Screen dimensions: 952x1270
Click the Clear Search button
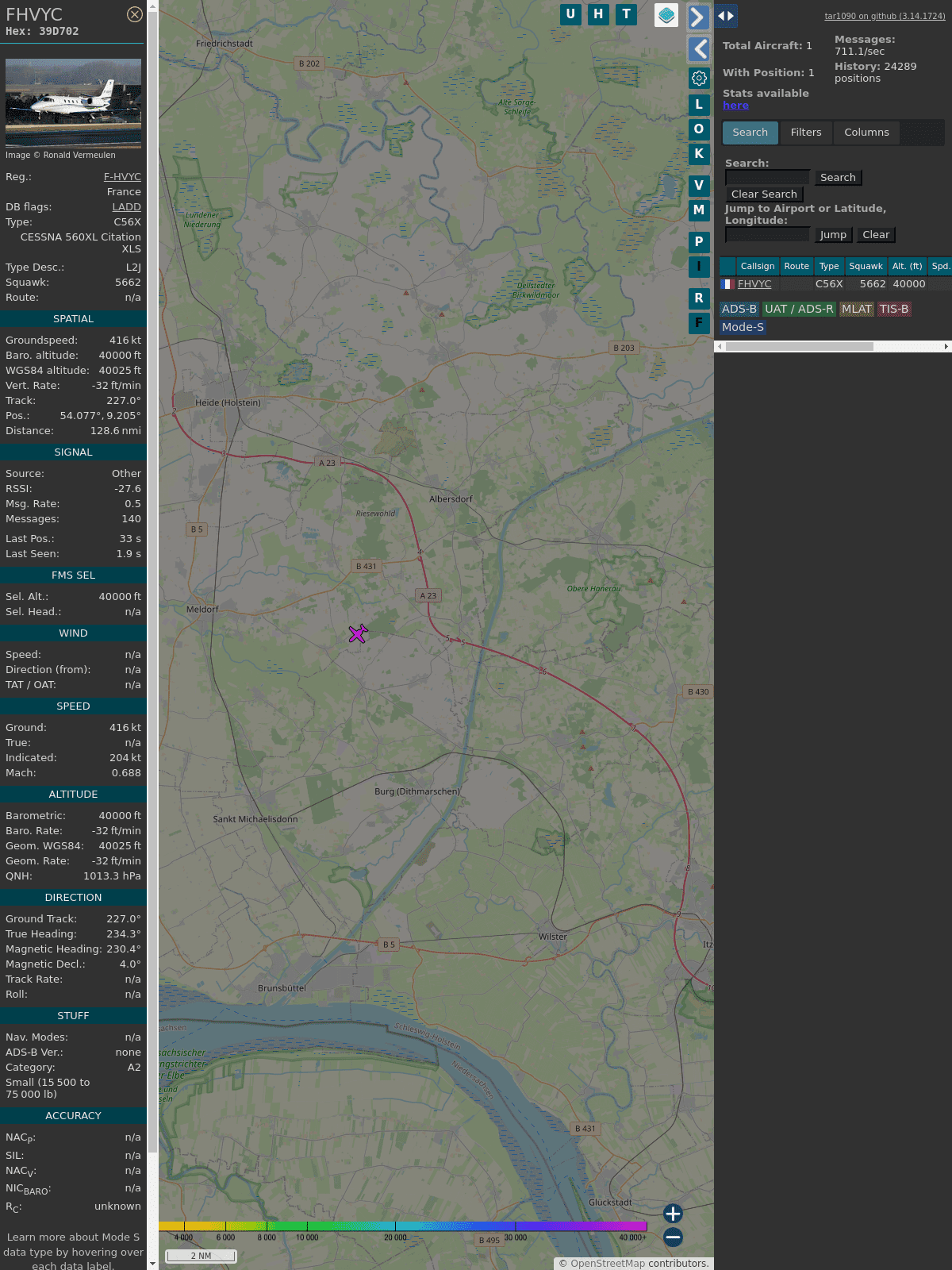point(764,194)
